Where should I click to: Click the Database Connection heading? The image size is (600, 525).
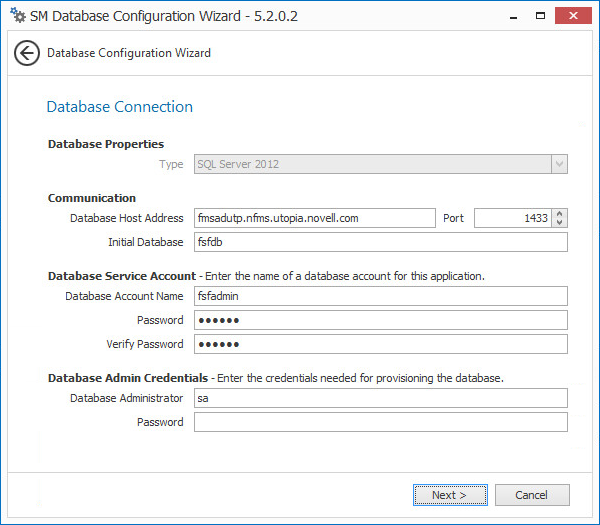(x=120, y=107)
